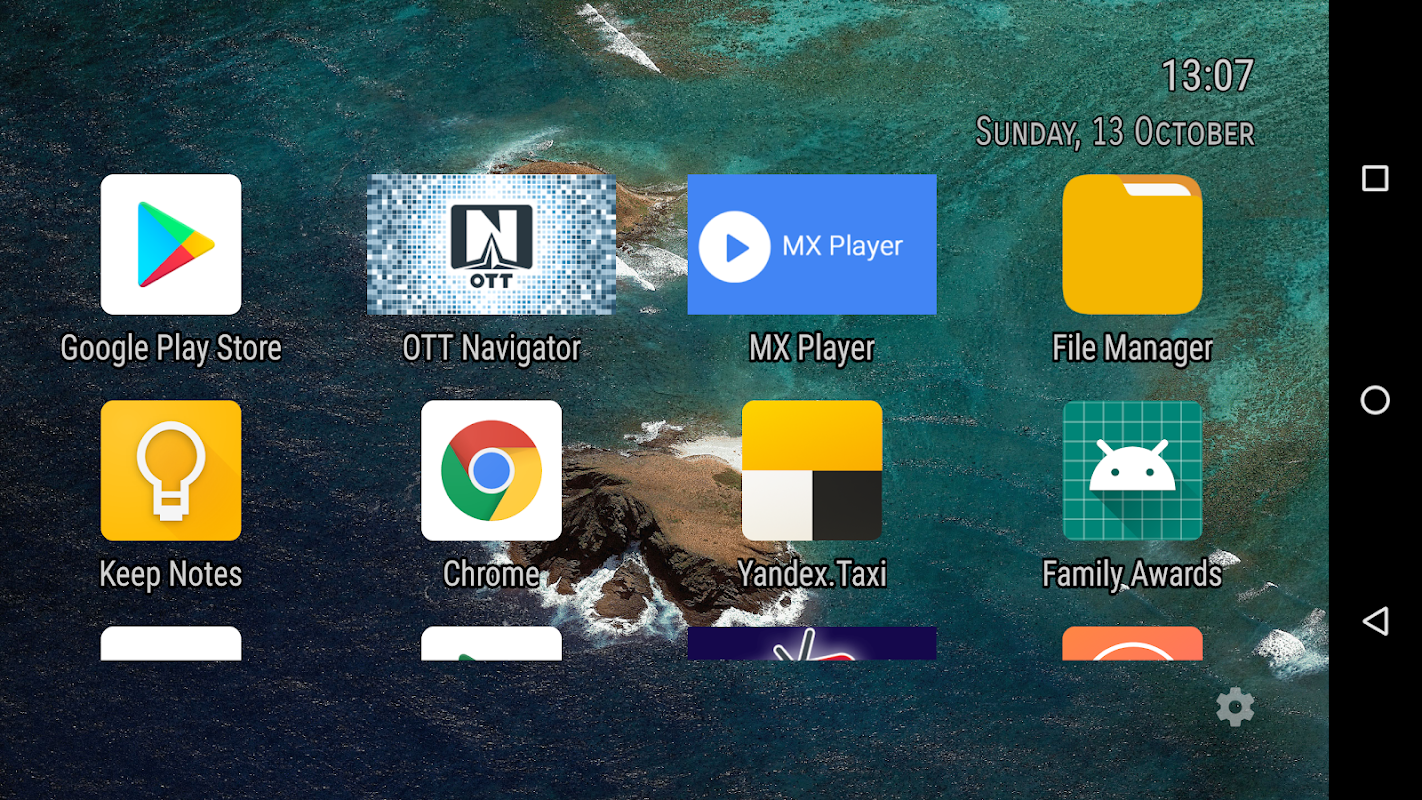1422x800 pixels.
Task: Click the Sunday, 13 October date text
Action: pos(1115,132)
